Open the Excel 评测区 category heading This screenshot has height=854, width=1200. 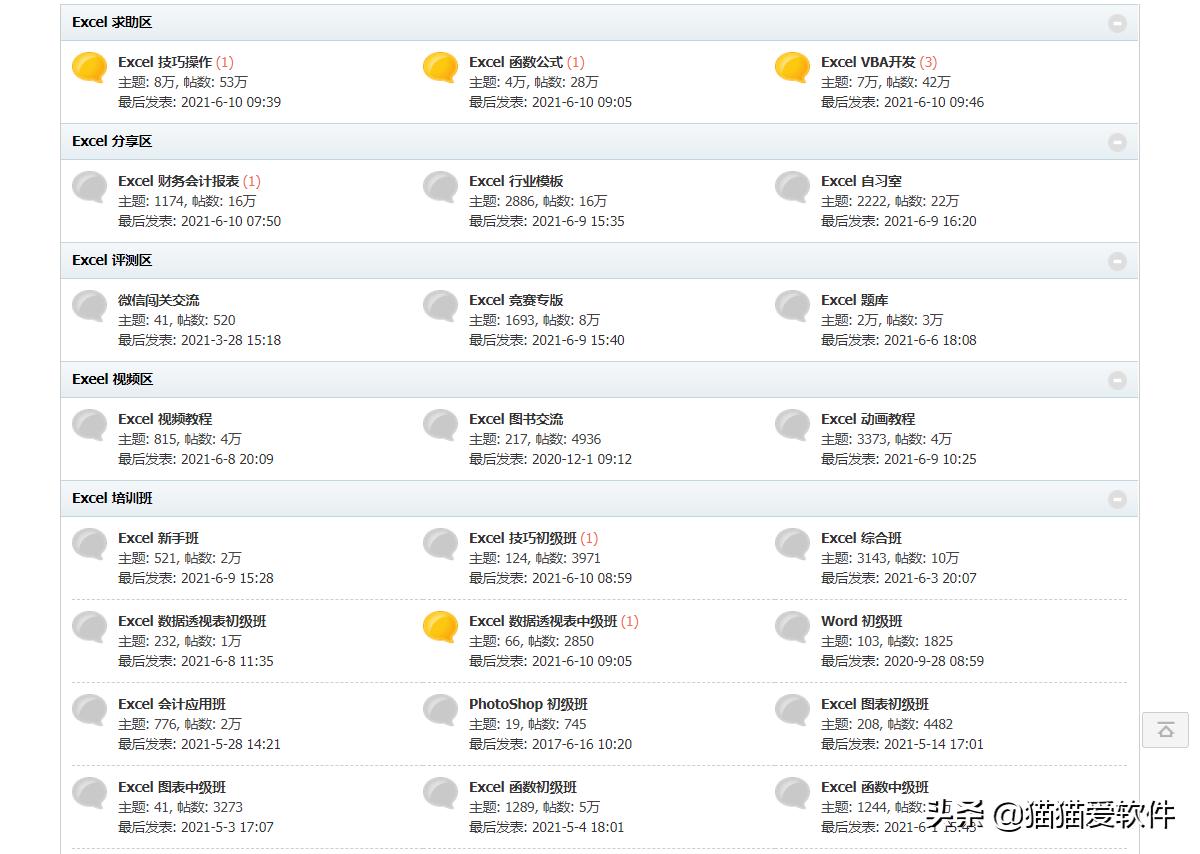pyautogui.click(x=112, y=260)
